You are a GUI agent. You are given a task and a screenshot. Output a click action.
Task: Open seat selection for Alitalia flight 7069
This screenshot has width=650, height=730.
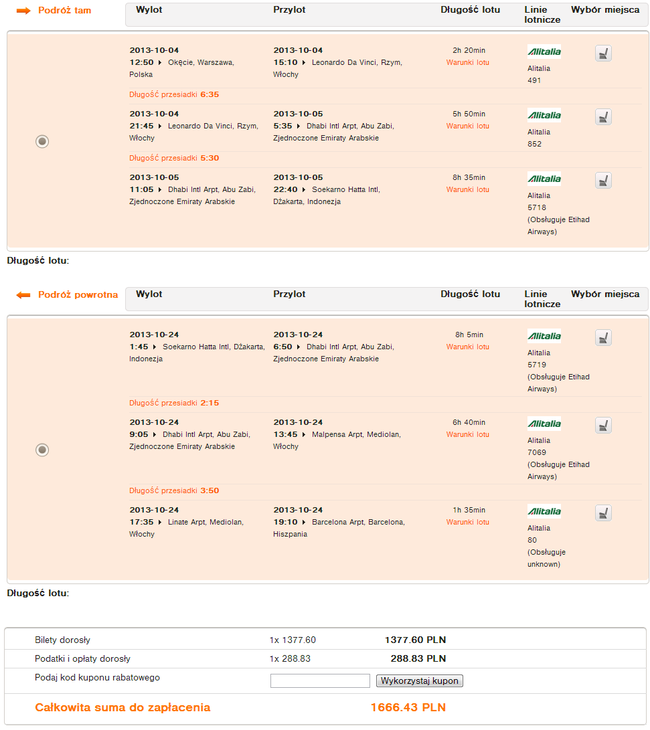click(603, 426)
